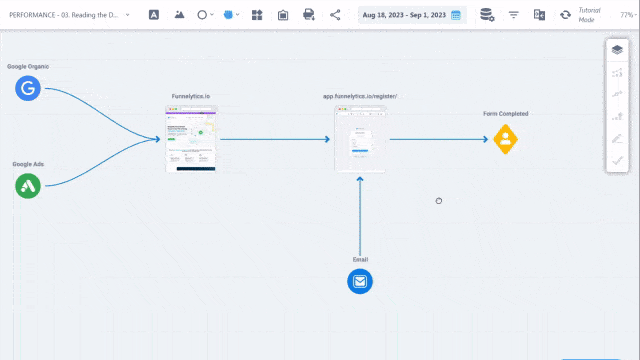The height and width of the screenshot is (360, 640).
Task: Select the blue hand pan tool
Action: [x=228, y=15]
